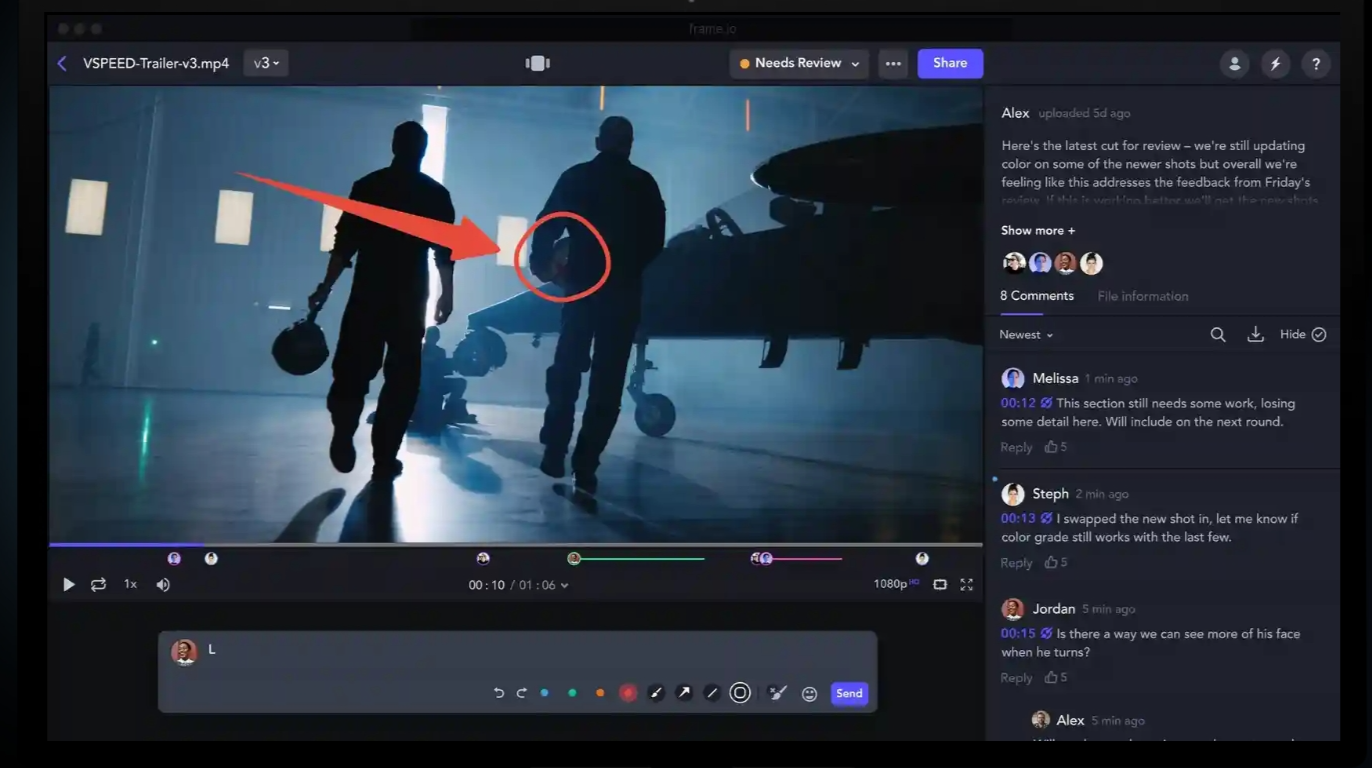Open the help question mark icon
This screenshot has height=768, width=1372.
coord(1316,63)
